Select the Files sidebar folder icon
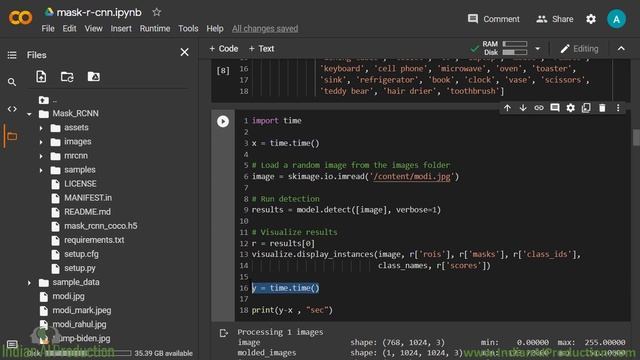640x360 pixels. tap(12, 136)
